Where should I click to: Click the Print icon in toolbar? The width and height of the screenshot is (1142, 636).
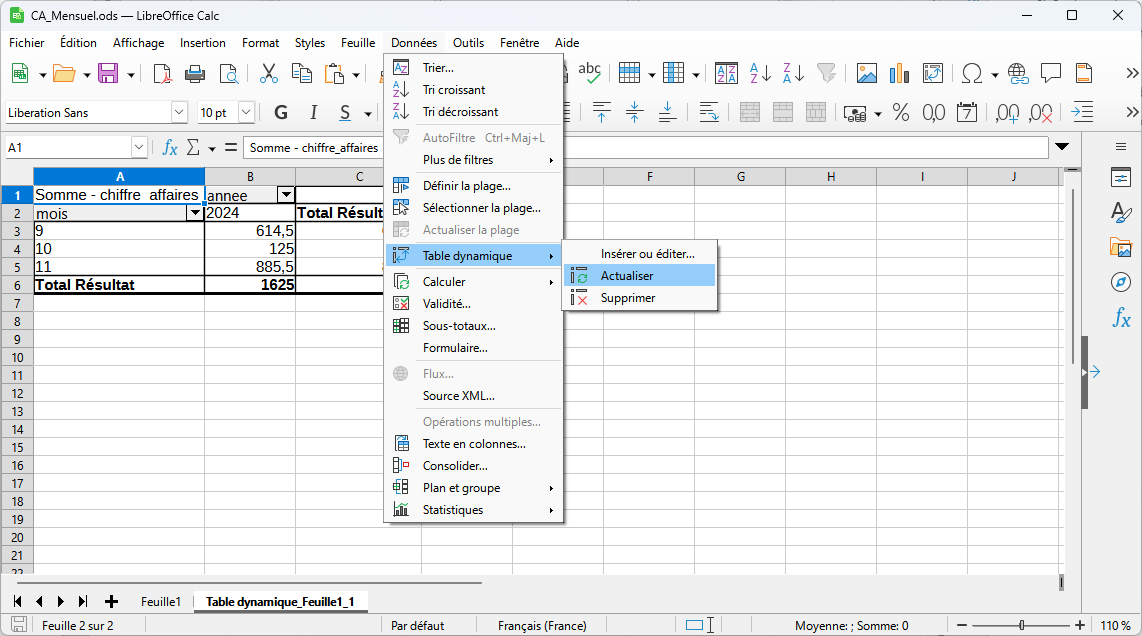(x=195, y=74)
